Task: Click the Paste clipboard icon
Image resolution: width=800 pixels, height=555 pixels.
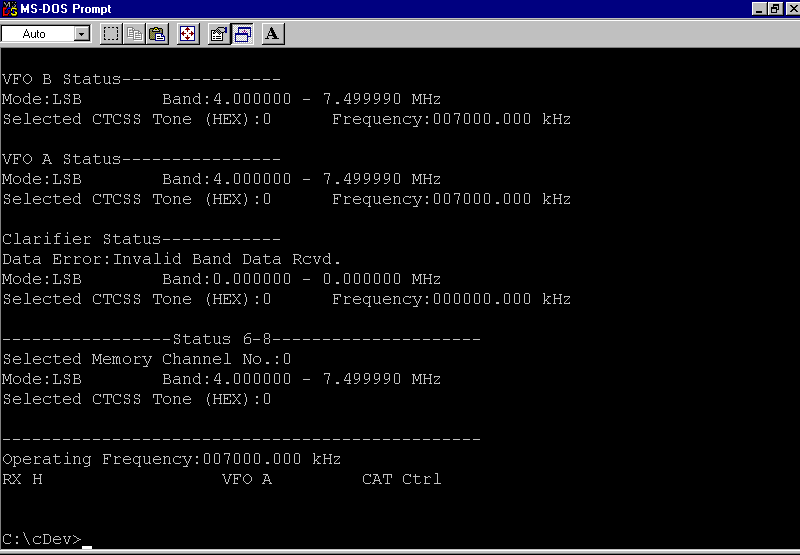Action: coord(157,34)
